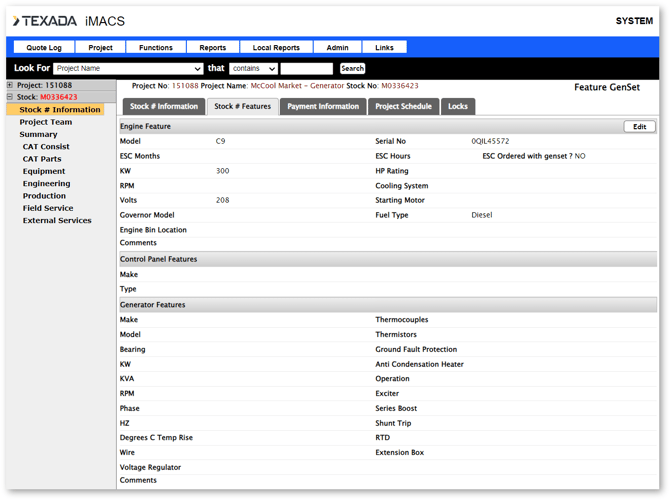Select the Locks tab
The height and width of the screenshot is (500, 670).
[458, 106]
